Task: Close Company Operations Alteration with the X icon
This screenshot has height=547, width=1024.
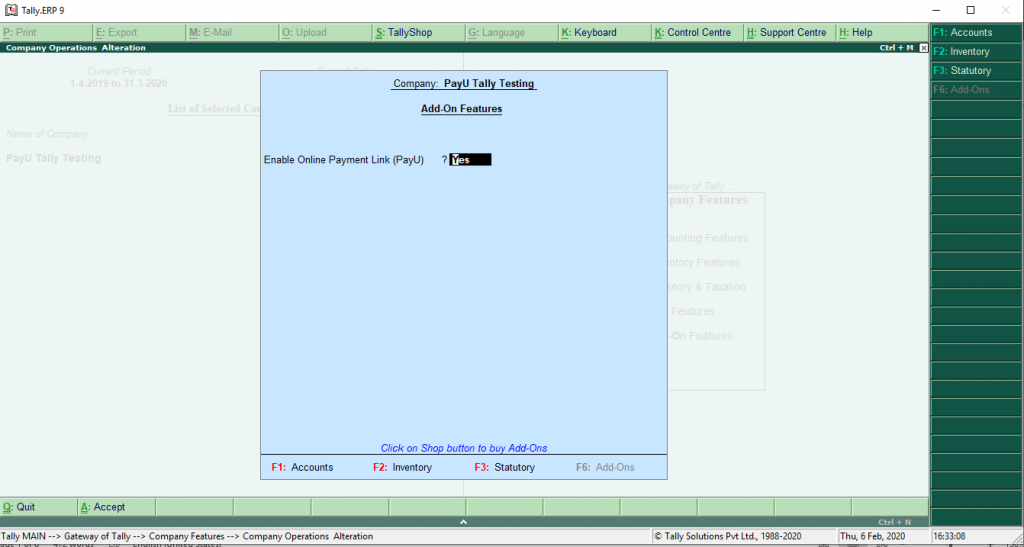Action: point(923,48)
